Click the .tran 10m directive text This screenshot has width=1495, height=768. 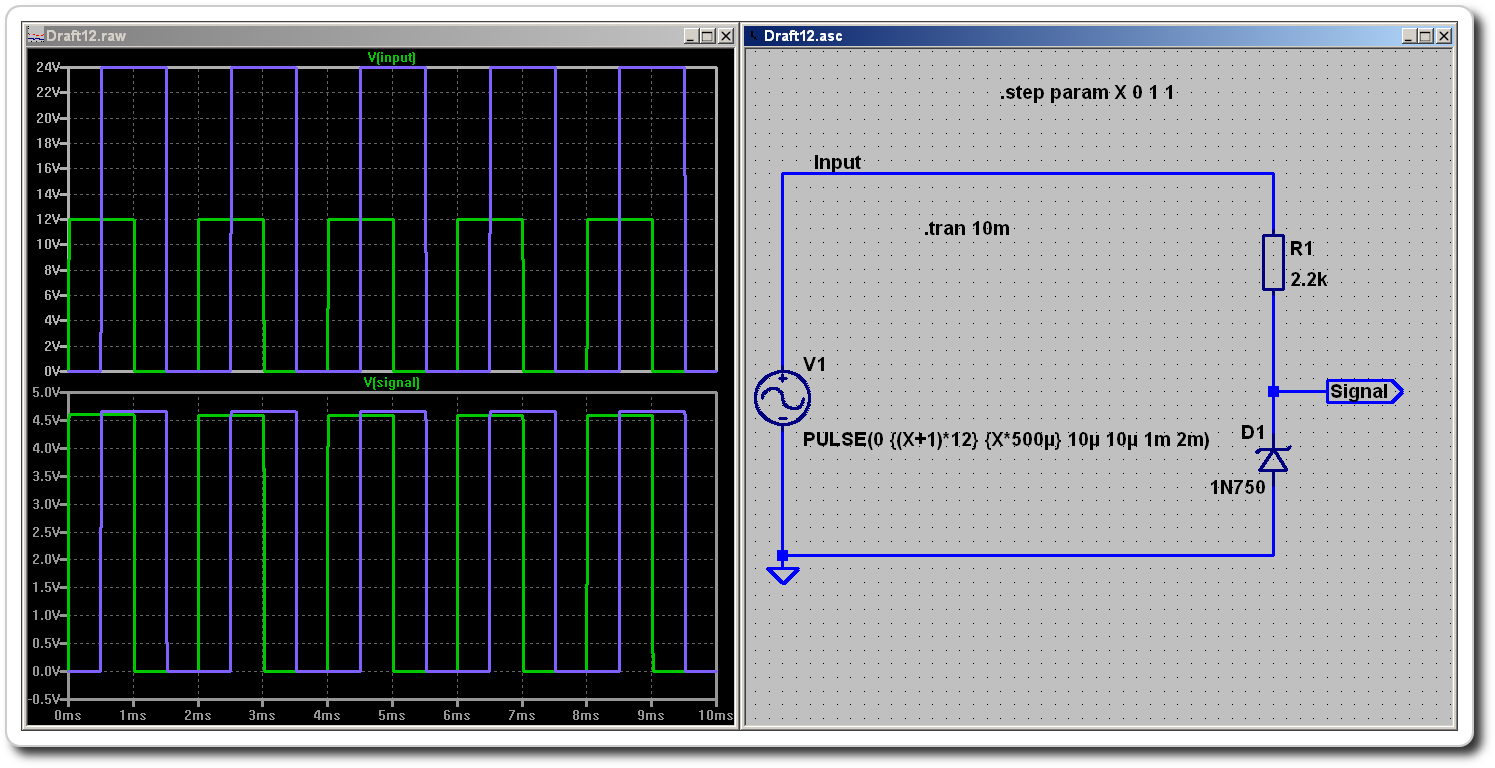[966, 229]
